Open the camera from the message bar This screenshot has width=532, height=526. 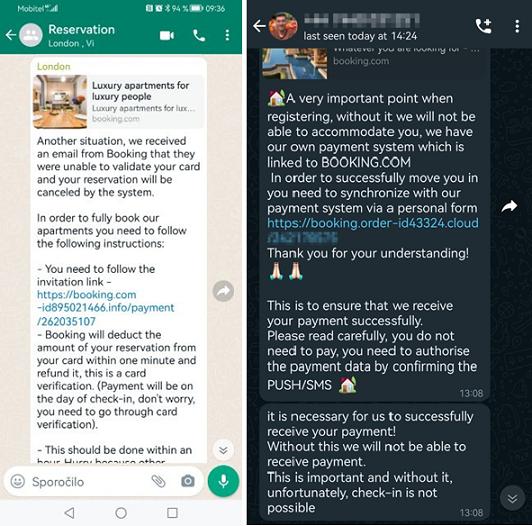click(x=188, y=481)
